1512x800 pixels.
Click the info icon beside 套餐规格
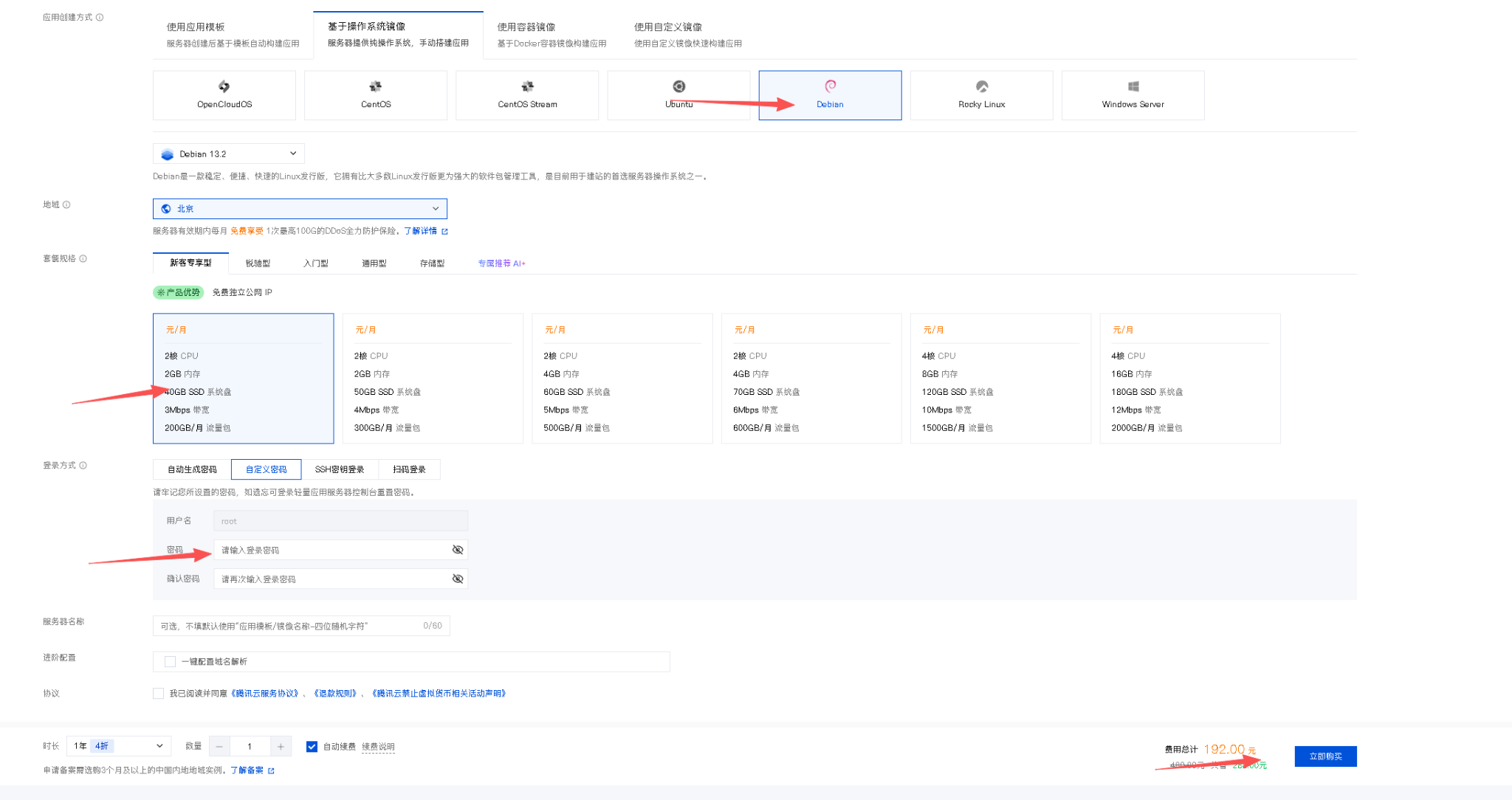[x=83, y=258]
